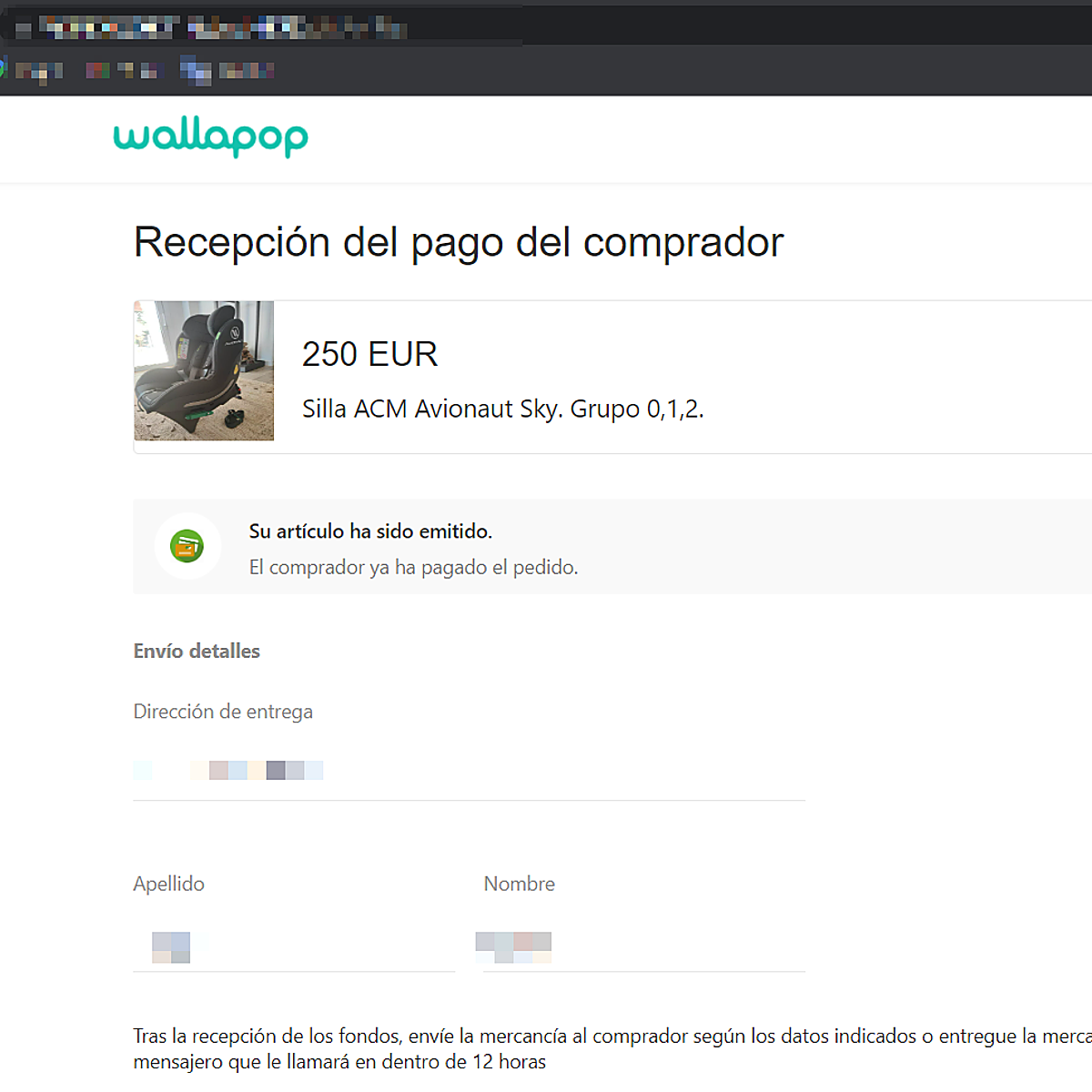
Task: Click the heading Recepción del pago del comprador
Action: (458, 241)
